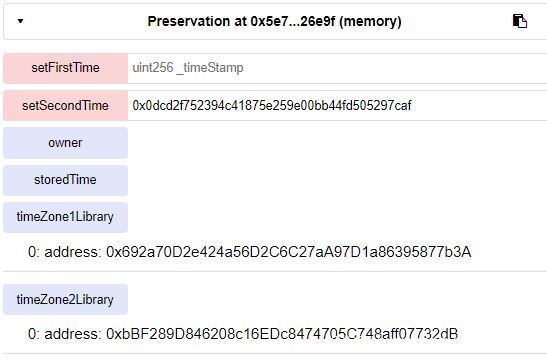Click "0: address:" label under timeZone2Library

65,334
